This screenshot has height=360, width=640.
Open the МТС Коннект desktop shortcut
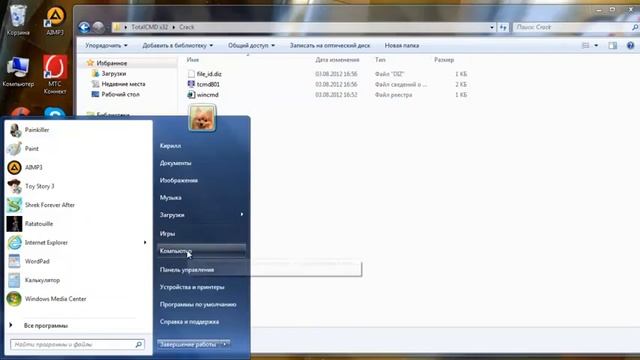(55, 74)
